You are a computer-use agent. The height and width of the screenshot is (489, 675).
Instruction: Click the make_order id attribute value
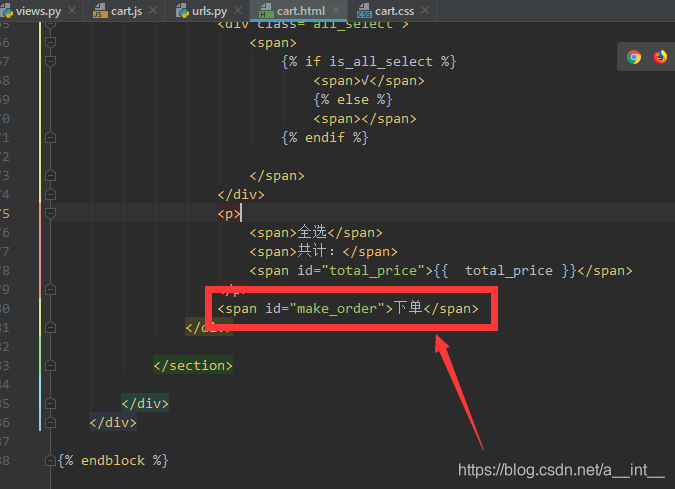[x=337, y=309]
